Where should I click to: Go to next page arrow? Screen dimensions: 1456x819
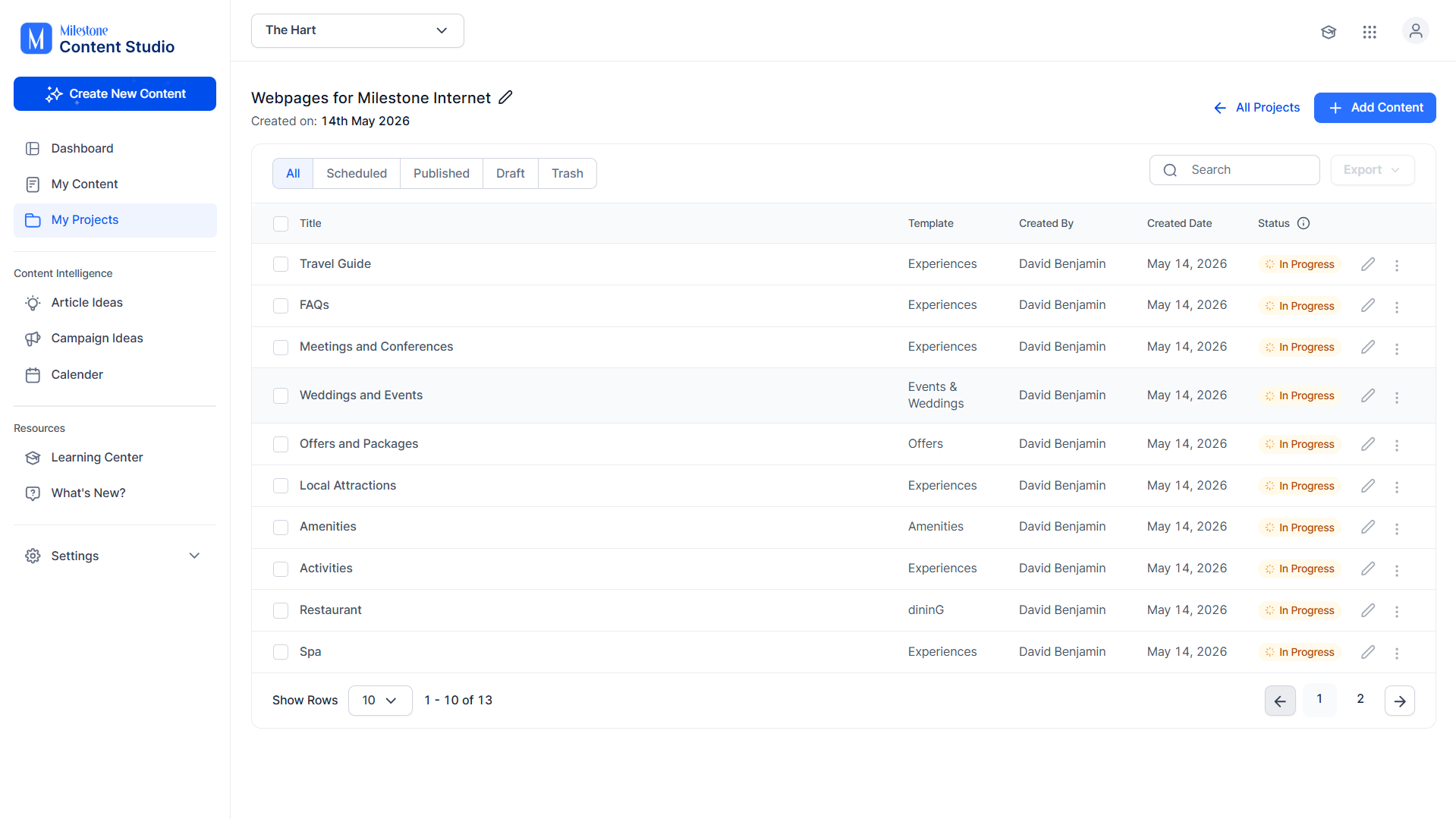[x=1400, y=701]
